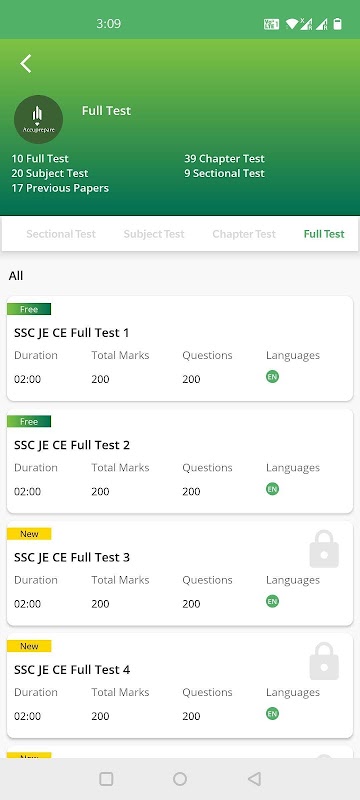Viewport: 360px width, 800px height.
Task: Tap Android recent apps square button
Action: (x=106, y=779)
